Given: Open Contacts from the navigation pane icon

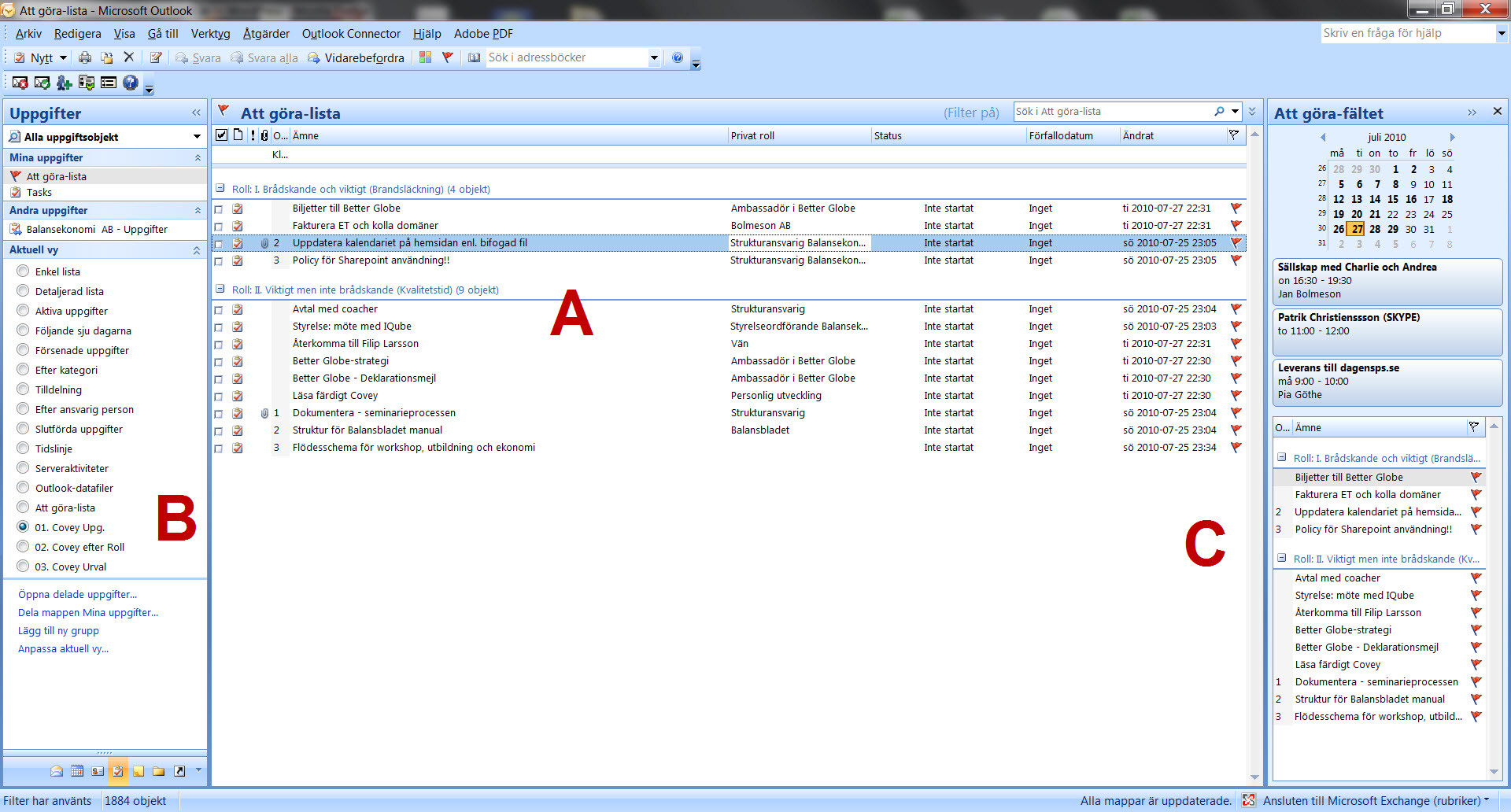Looking at the screenshot, I should click(98, 771).
